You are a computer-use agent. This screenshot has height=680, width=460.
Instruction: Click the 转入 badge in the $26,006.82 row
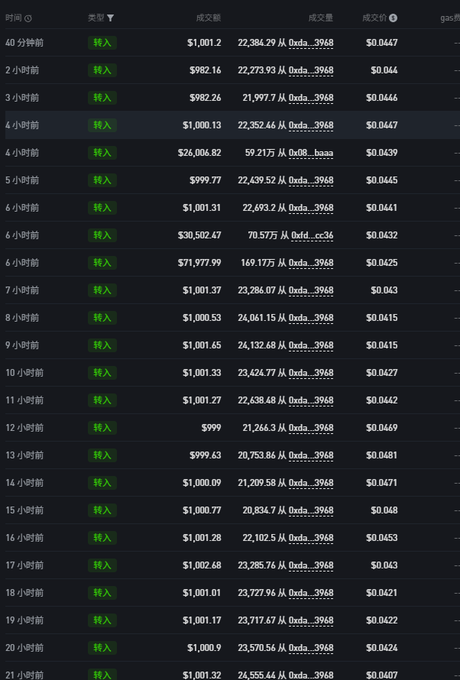(x=102, y=153)
